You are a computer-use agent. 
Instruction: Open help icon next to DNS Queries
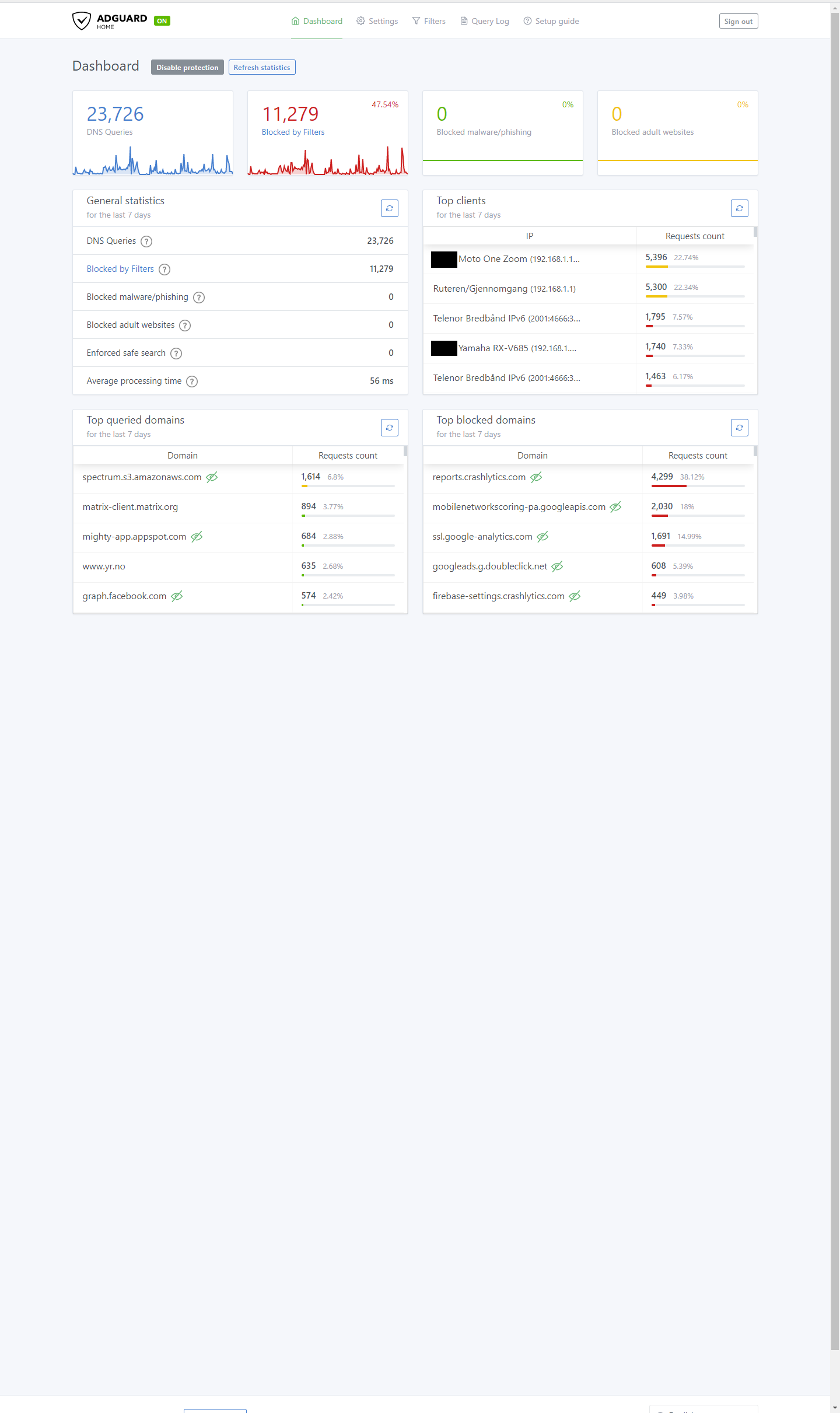pyautogui.click(x=146, y=242)
